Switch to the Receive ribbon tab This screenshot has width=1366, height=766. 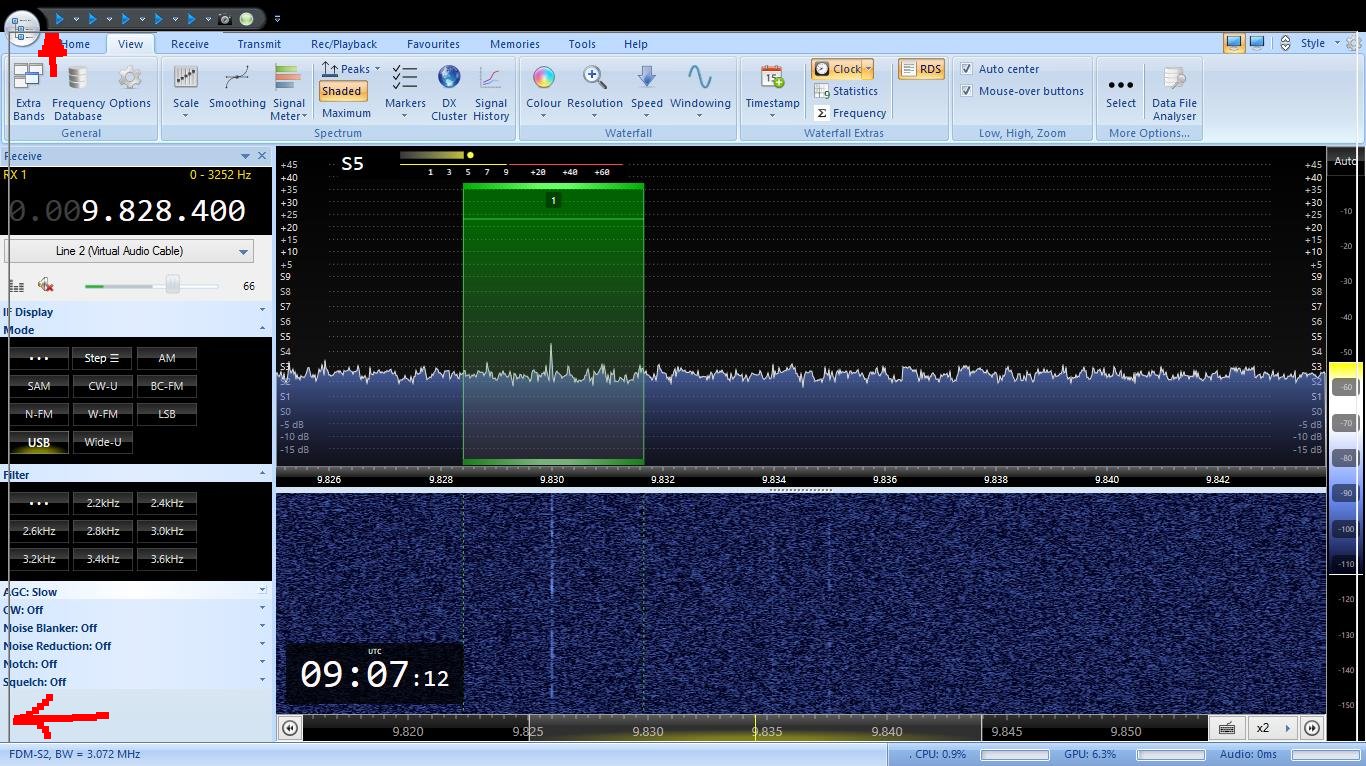pos(190,44)
